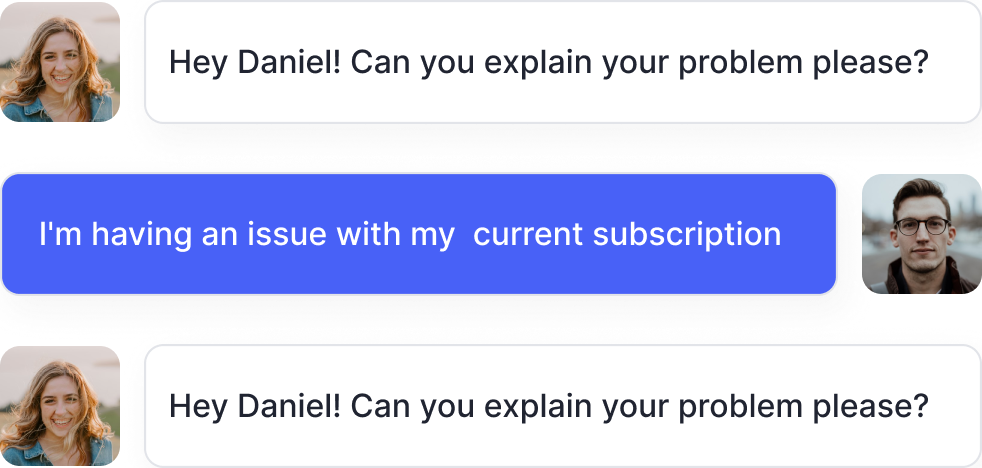The width and height of the screenshot is (982, 468).
Task: Click the support agent avatar beside the first message
Action: (x=60, y=61)
